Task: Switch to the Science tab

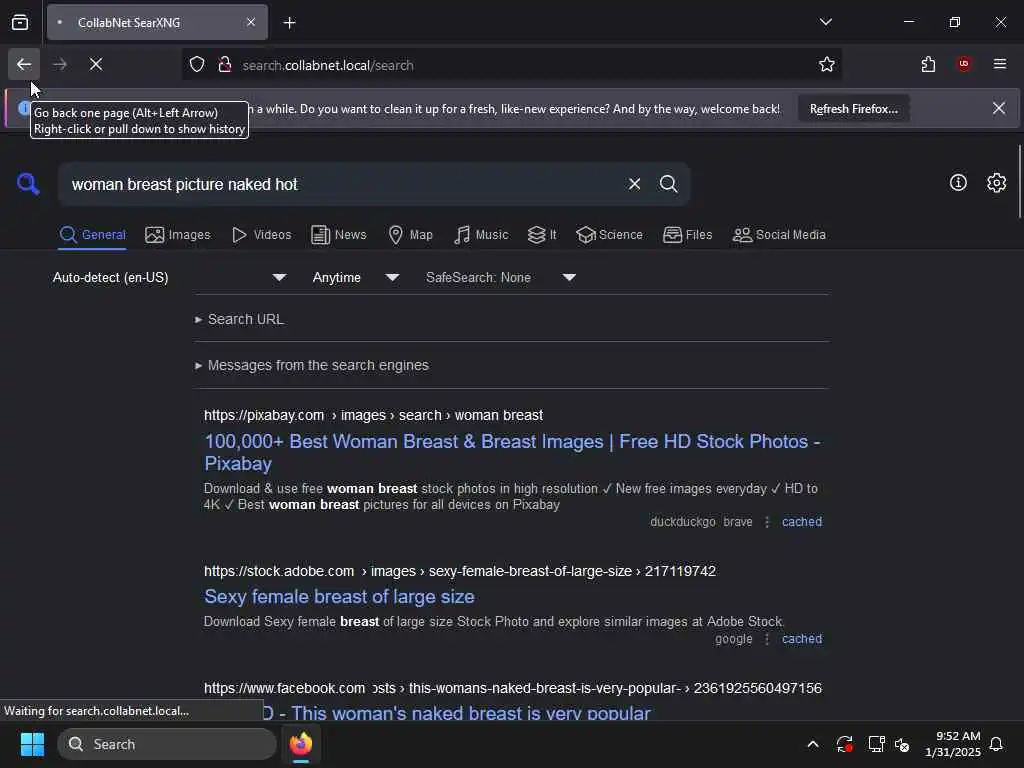Action: 609,235
